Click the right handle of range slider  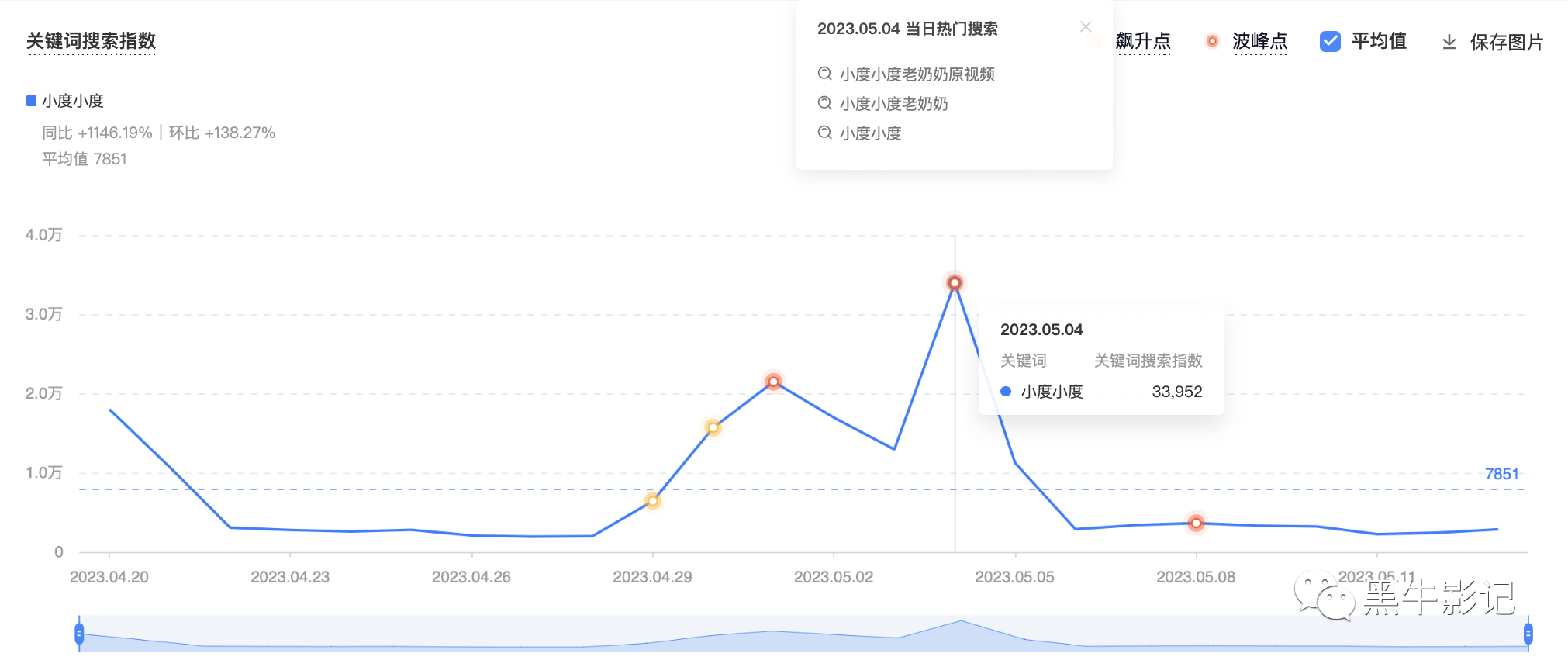click(1528, 634)
